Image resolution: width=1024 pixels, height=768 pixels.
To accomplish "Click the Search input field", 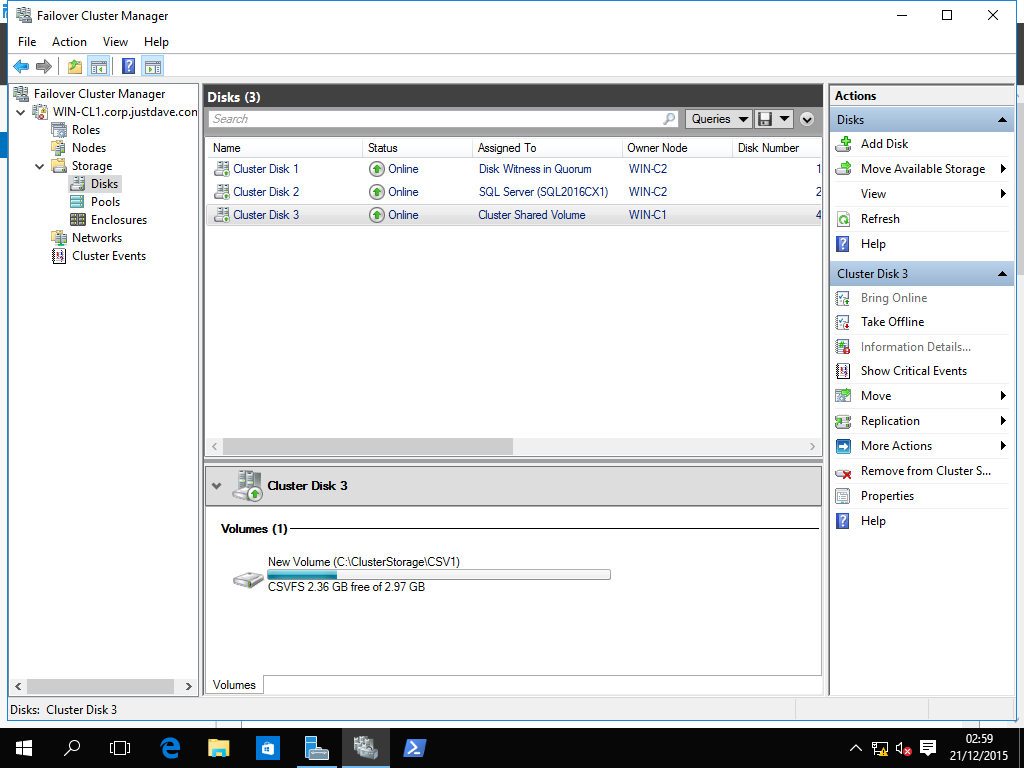I will (x=435, y=119).
